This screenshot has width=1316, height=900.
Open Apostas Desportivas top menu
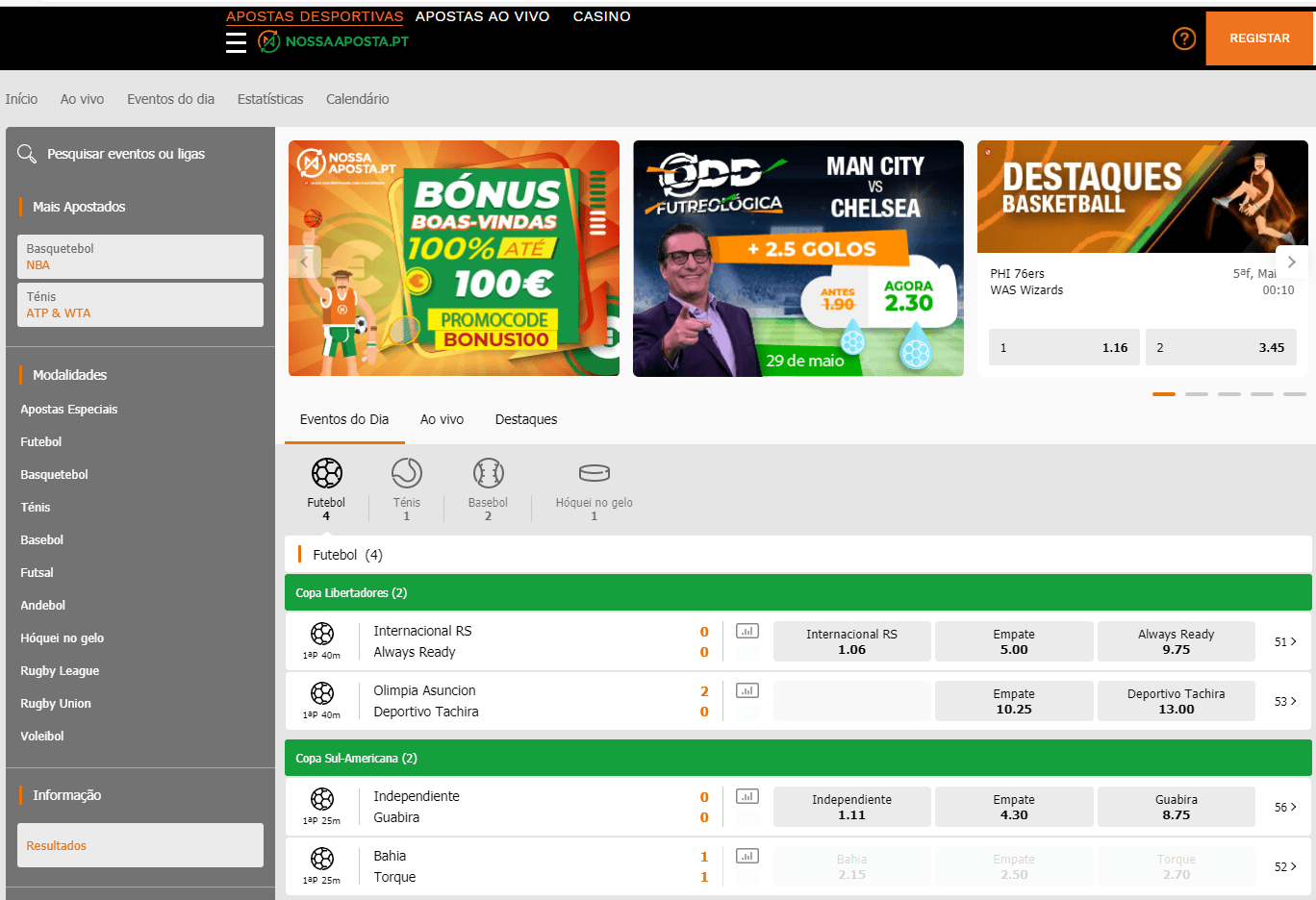pos(315,16)
